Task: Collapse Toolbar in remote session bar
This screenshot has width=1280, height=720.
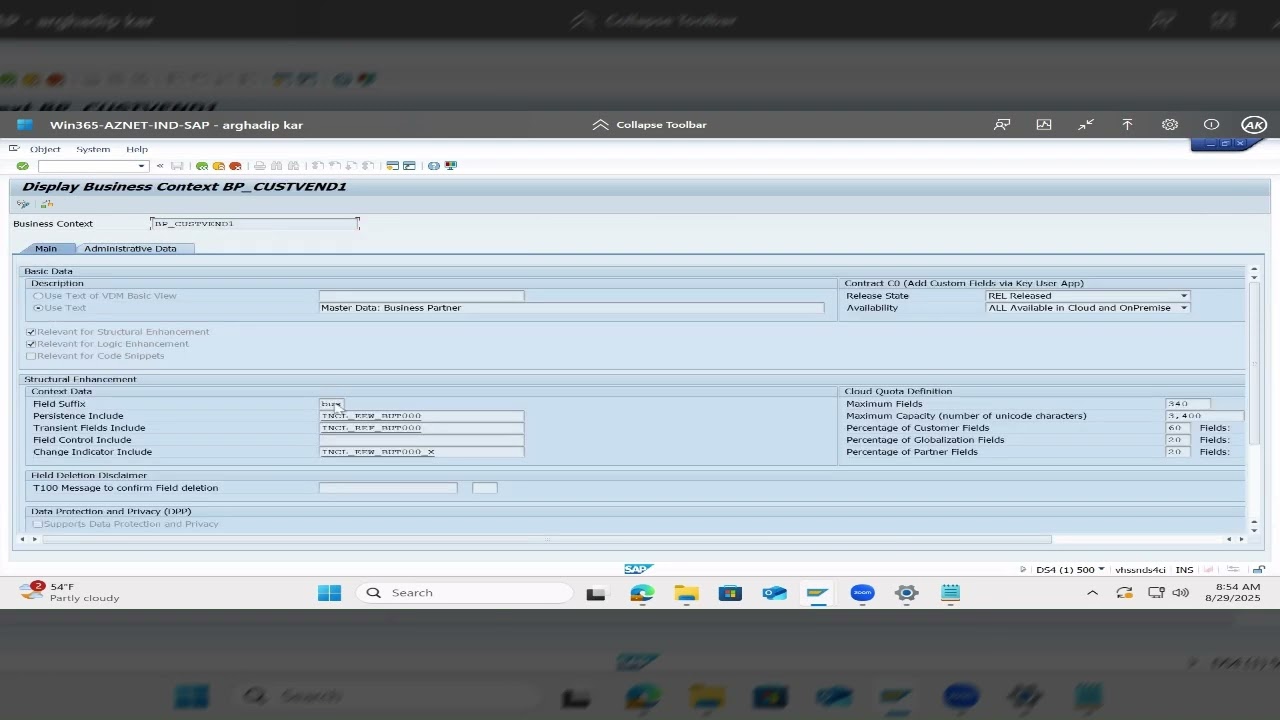Action: point(649,125)
